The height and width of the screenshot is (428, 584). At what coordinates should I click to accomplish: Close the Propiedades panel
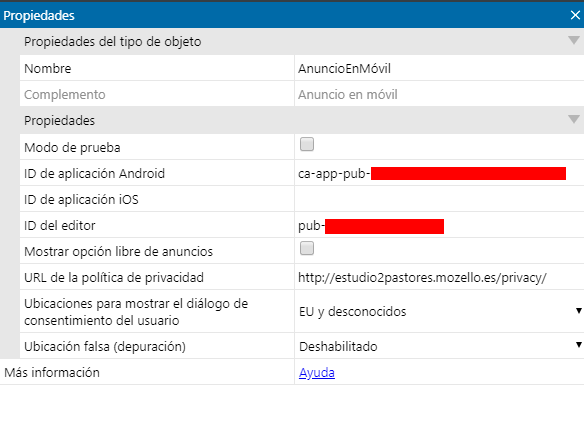click(x=575, y=15)
